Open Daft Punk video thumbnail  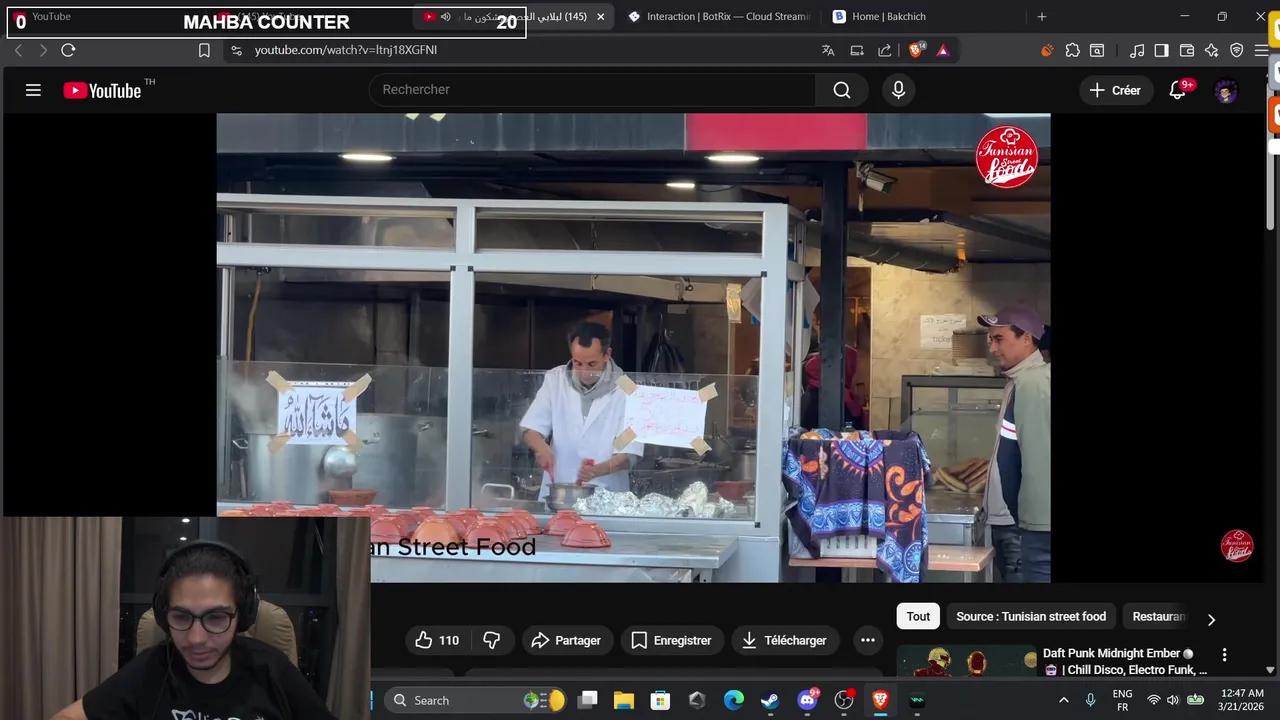tap(966, 662)
